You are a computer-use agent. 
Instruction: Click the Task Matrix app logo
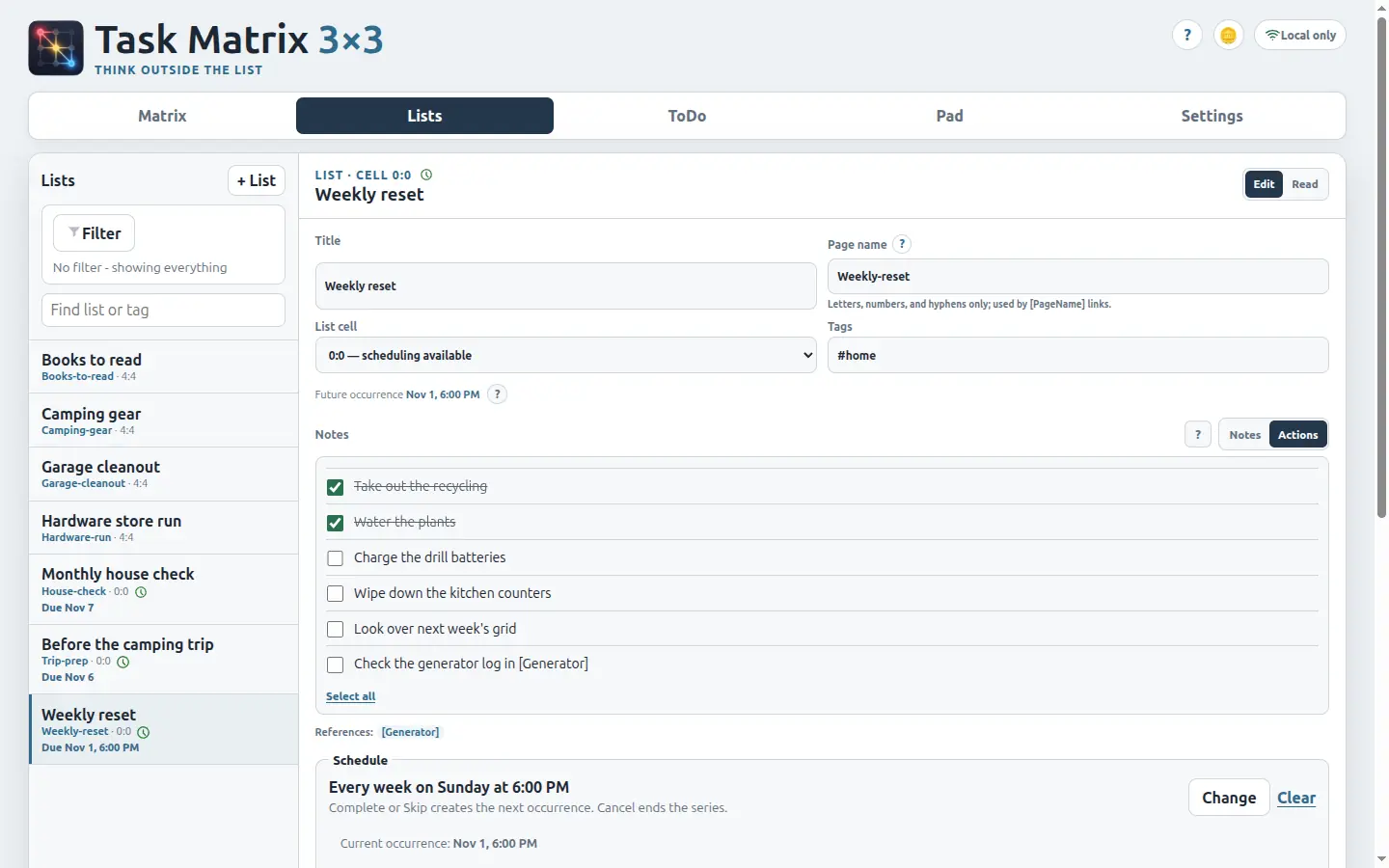coord(56,48)
